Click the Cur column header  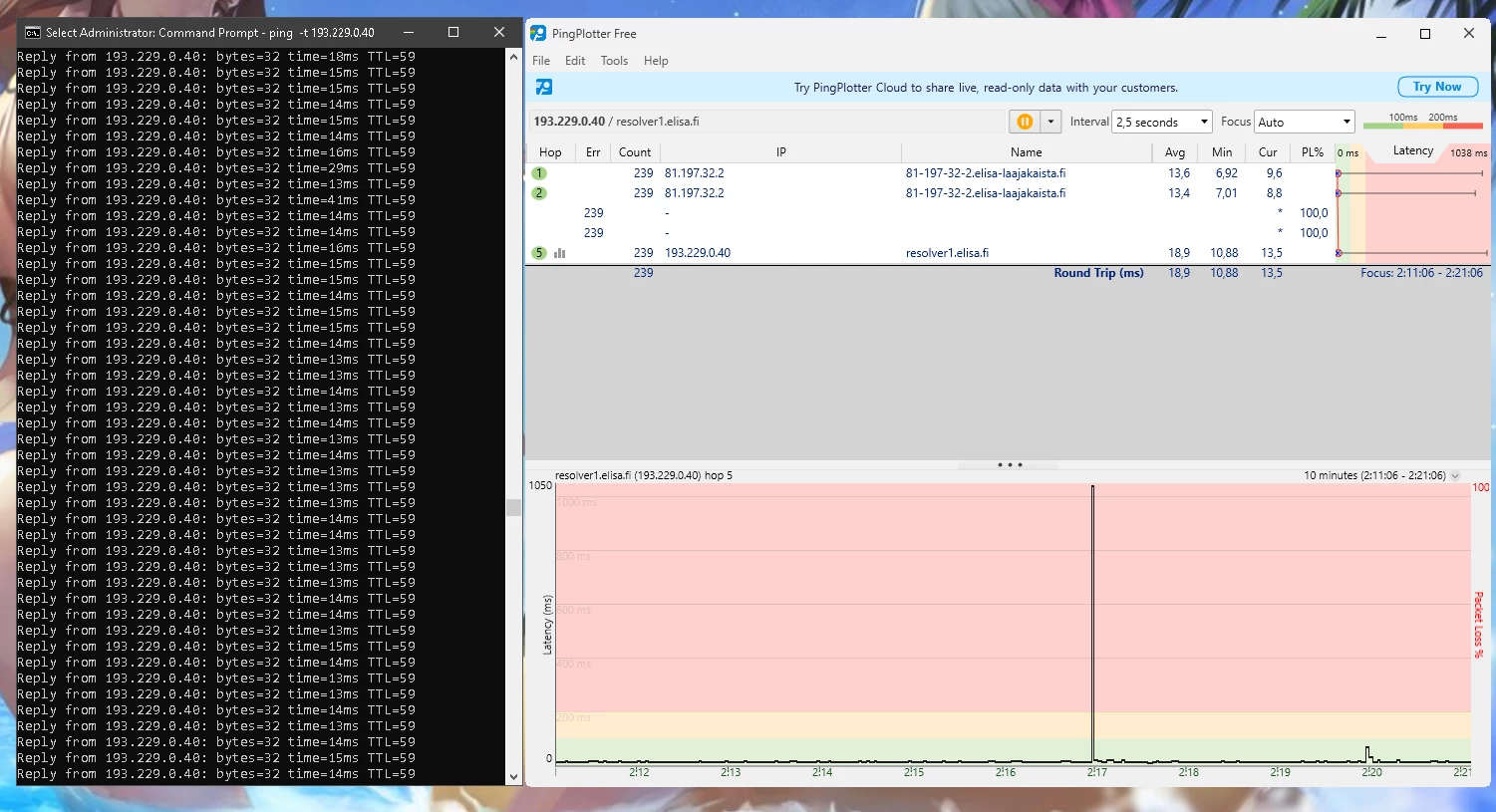click(x=1268, y=152)
